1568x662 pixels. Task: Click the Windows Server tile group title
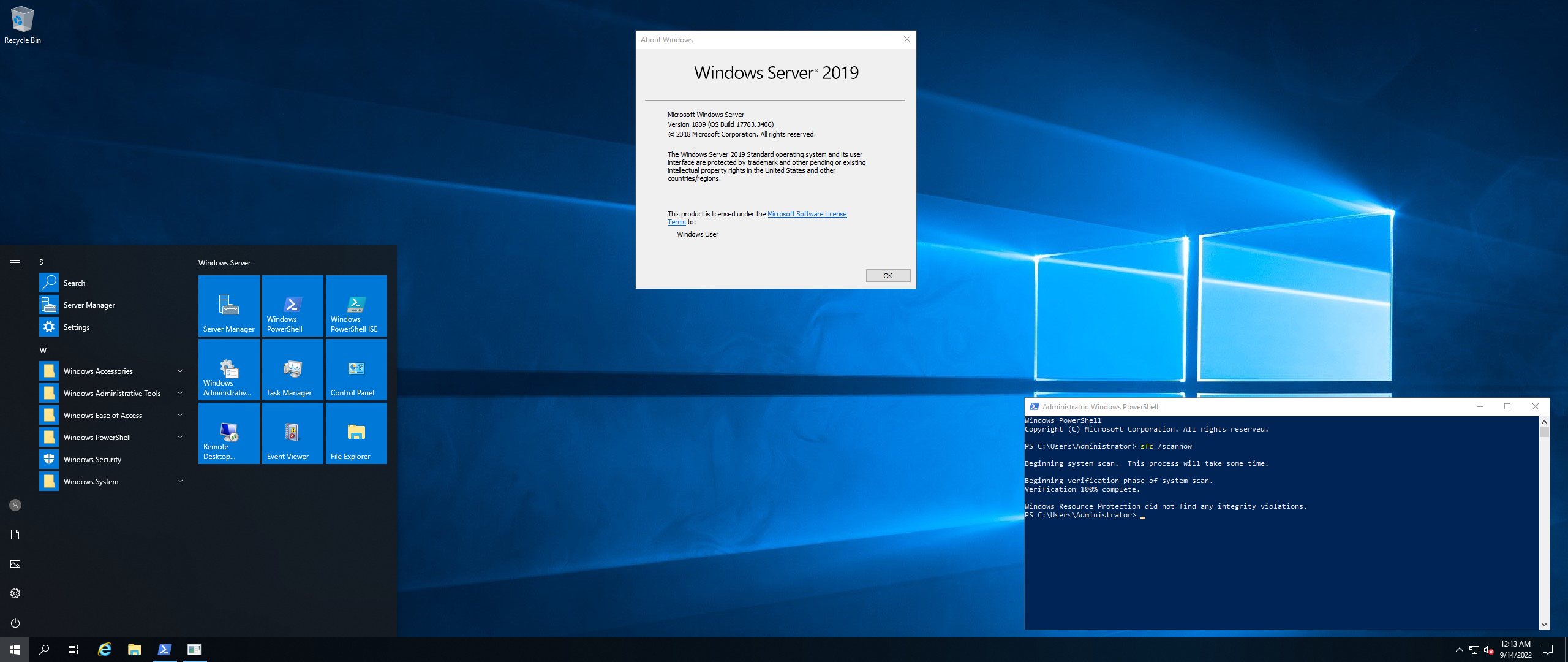[224, 263]
